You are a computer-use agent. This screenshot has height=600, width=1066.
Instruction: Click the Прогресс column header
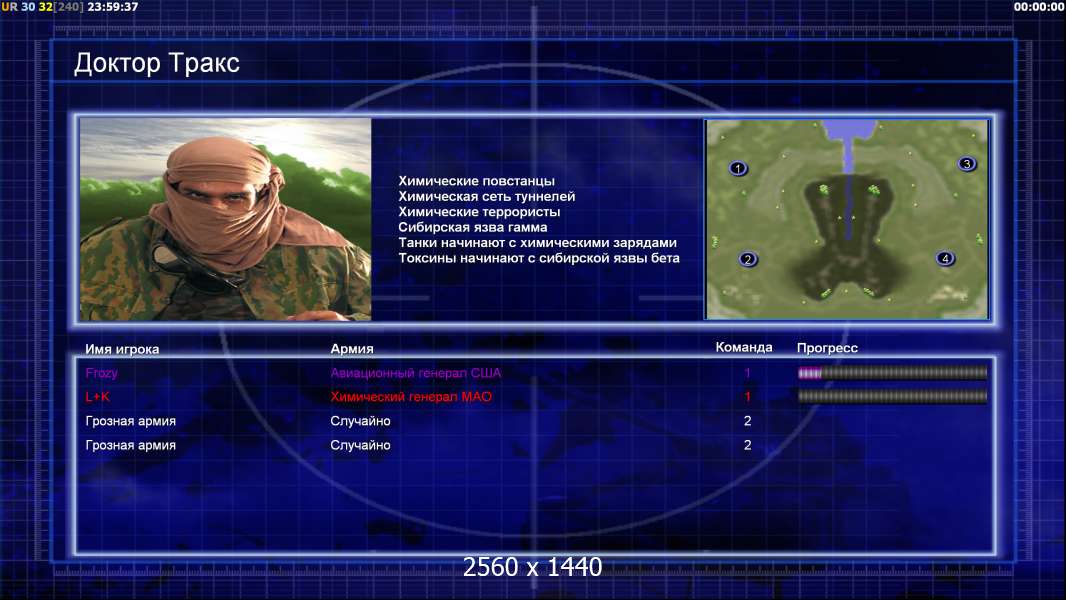pyautogui.click(x=827, y=348)
